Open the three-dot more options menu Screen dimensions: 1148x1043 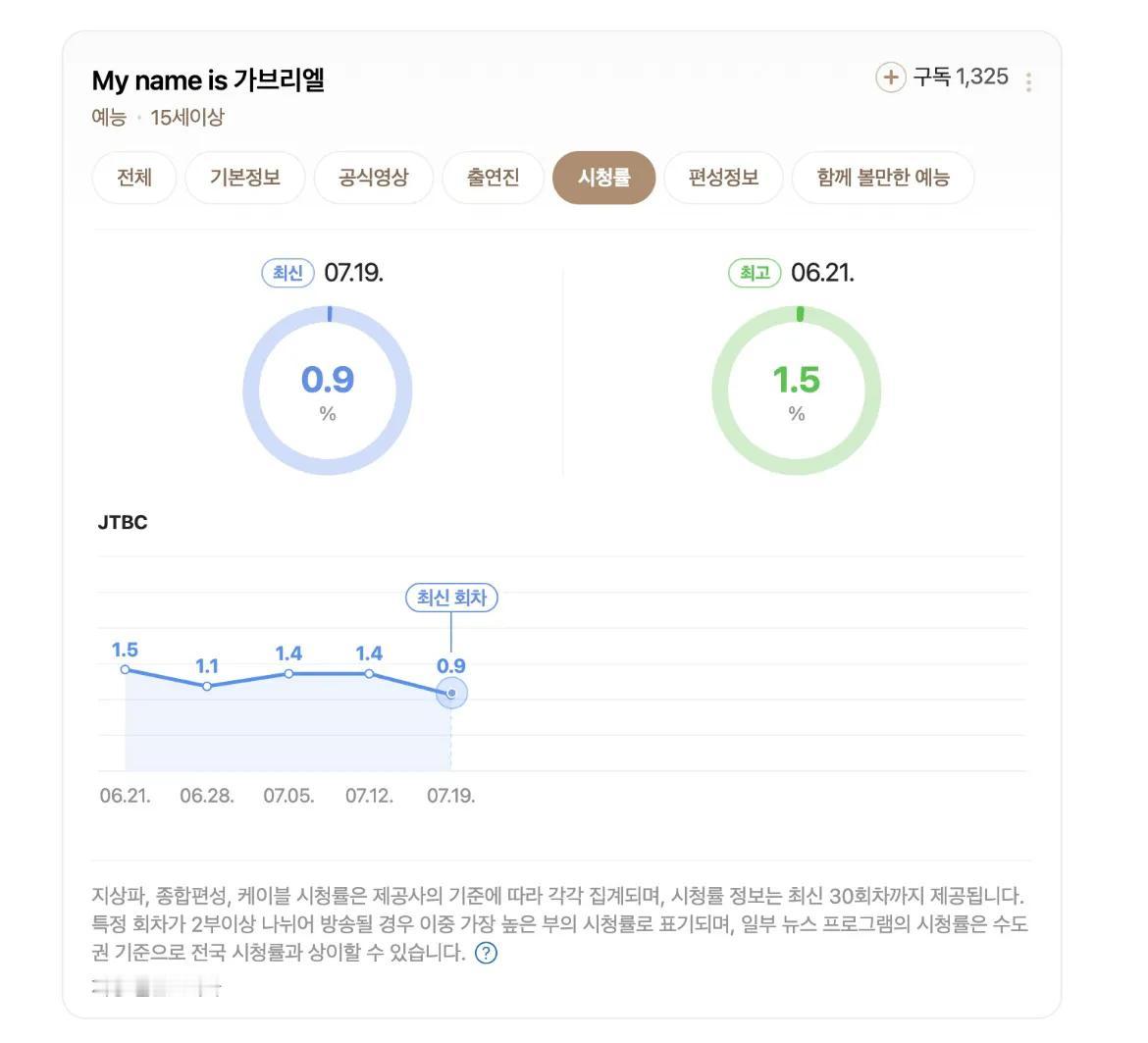1028,81
